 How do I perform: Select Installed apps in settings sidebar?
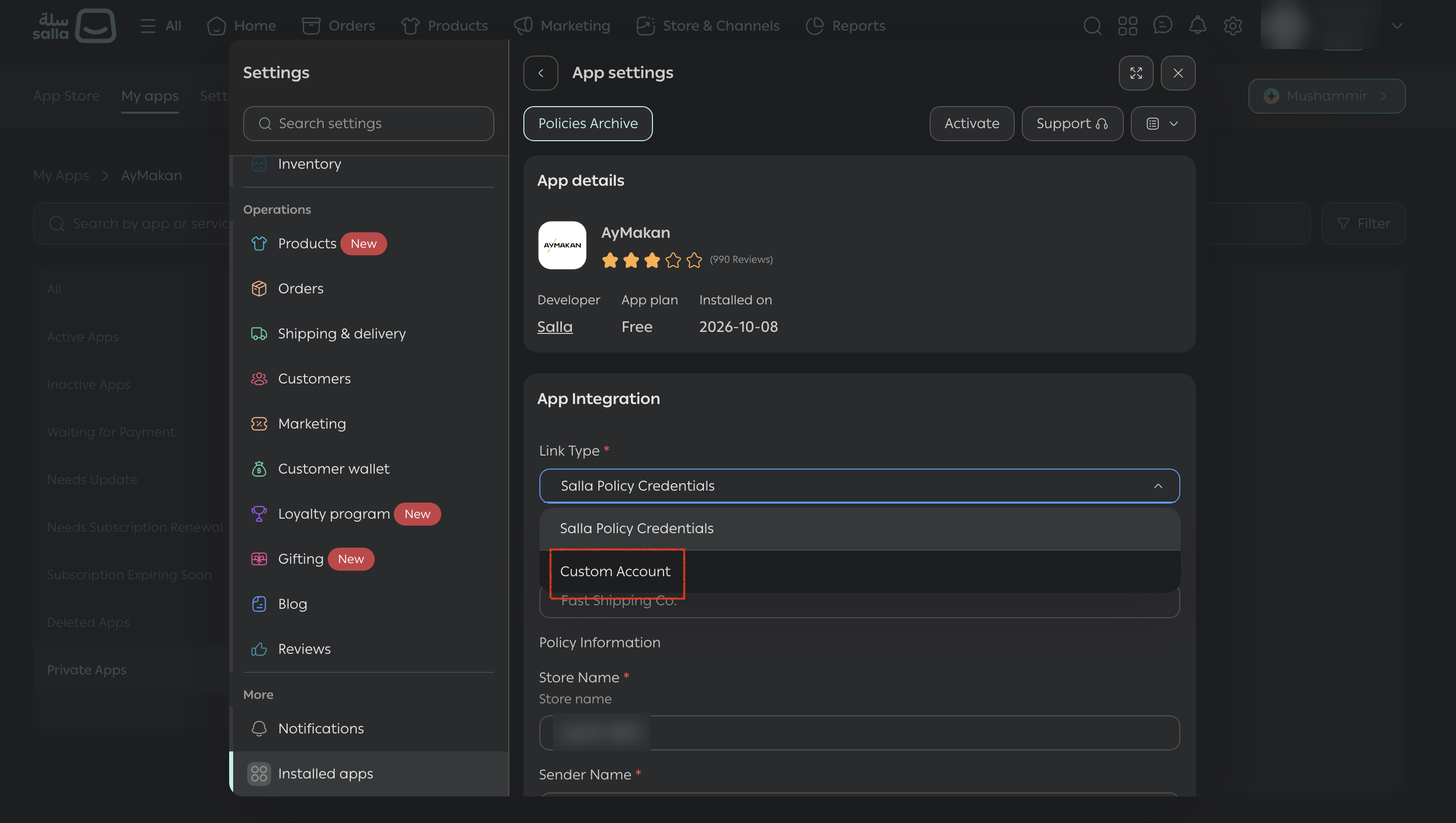pos(368,774)
